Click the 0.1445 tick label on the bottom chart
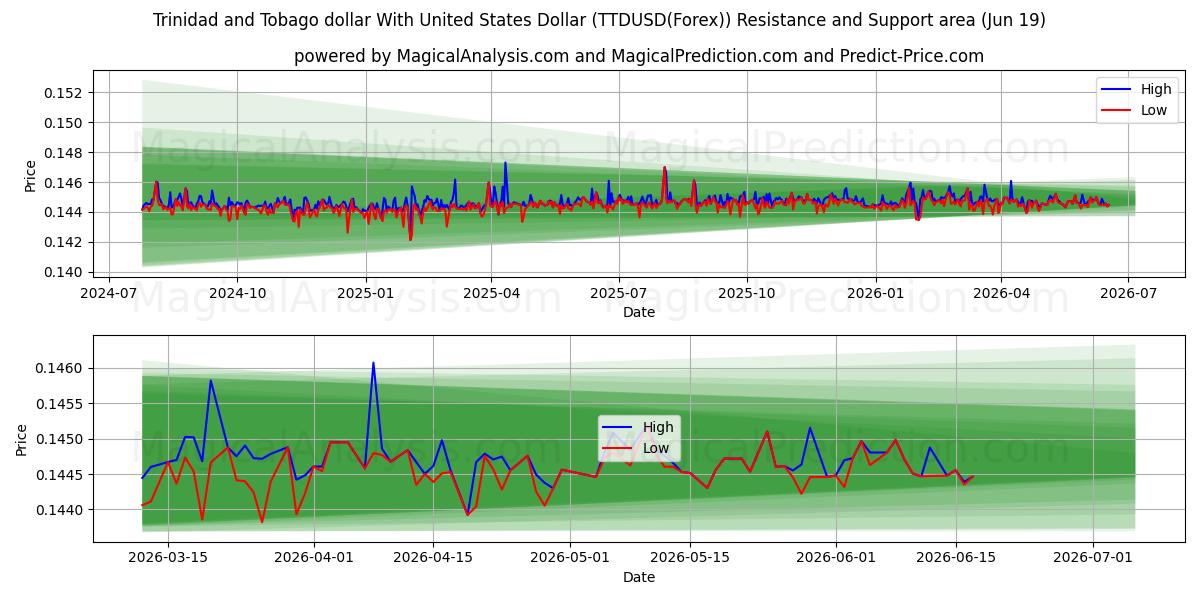 60,475
